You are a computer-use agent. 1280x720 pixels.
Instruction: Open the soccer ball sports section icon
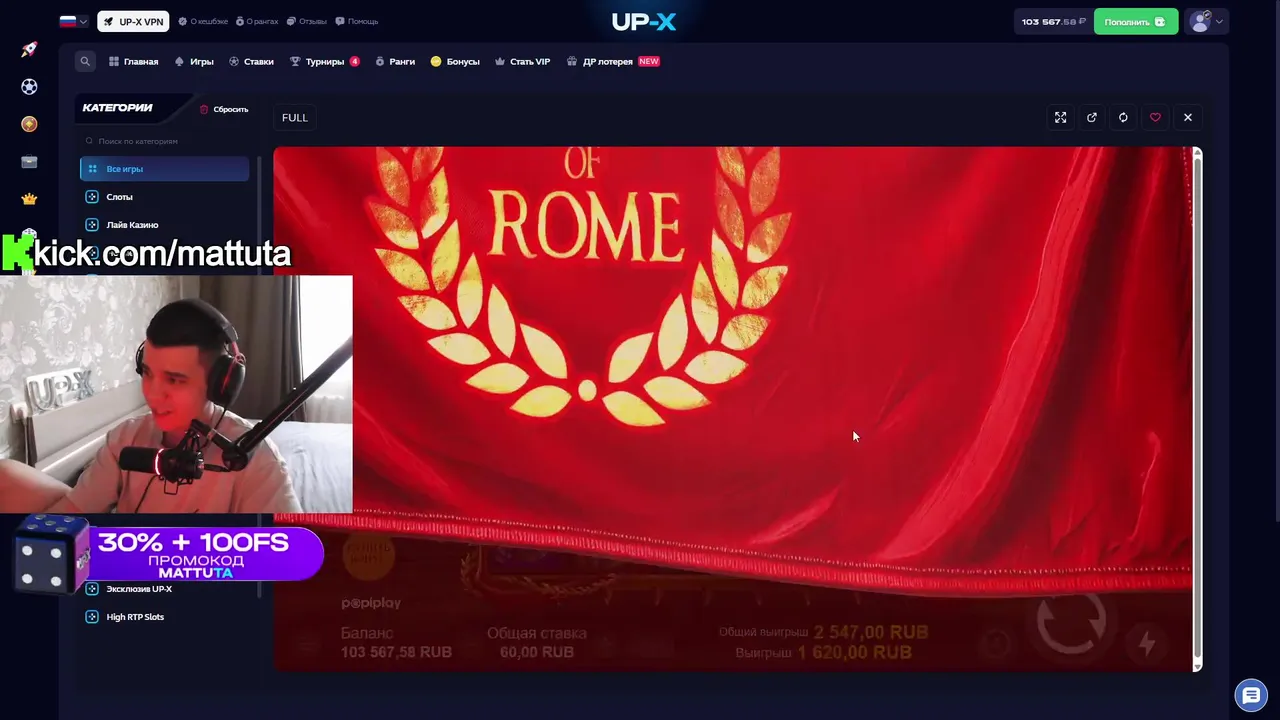[29, 87]
